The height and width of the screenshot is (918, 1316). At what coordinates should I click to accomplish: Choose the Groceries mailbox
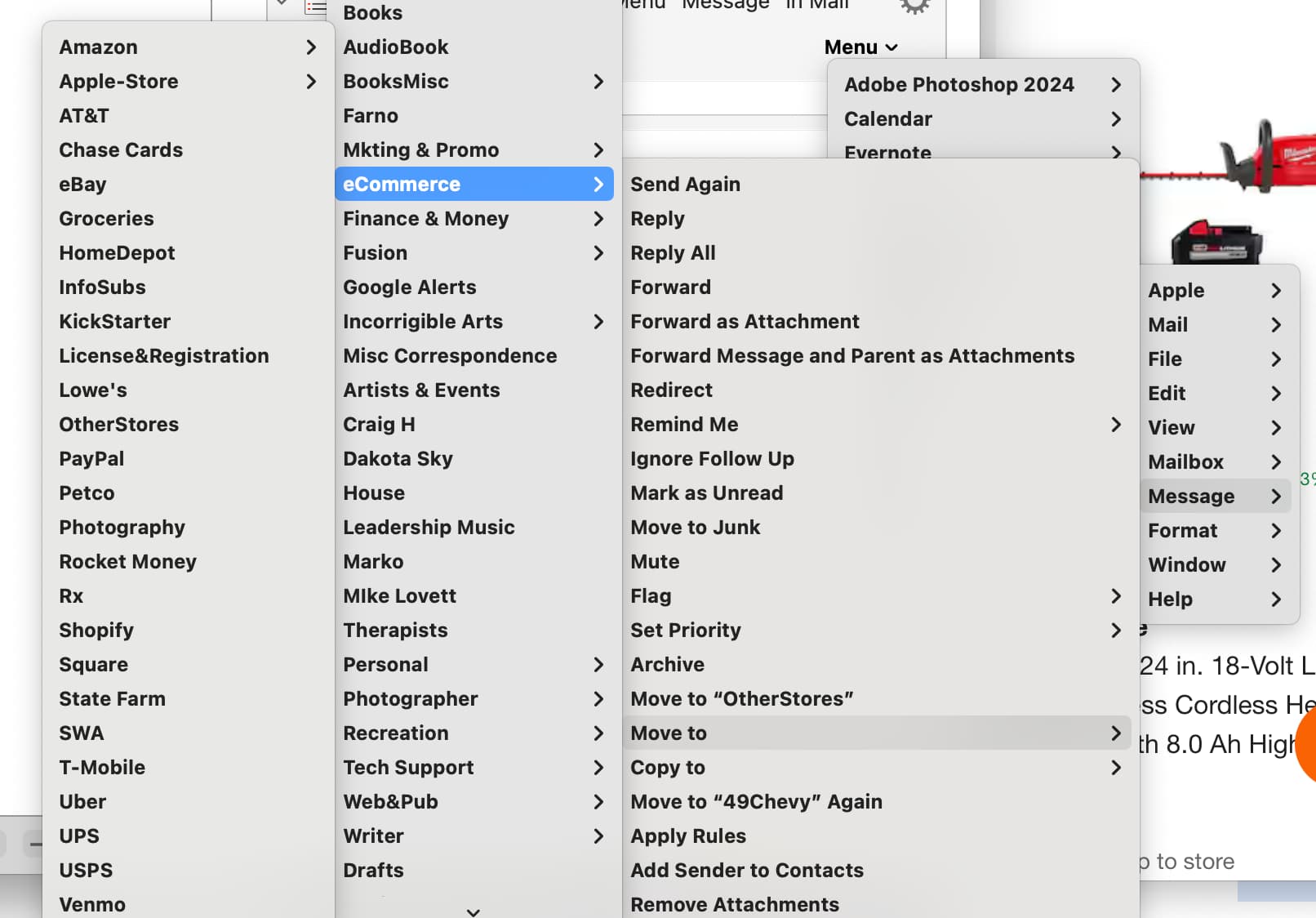188,219
